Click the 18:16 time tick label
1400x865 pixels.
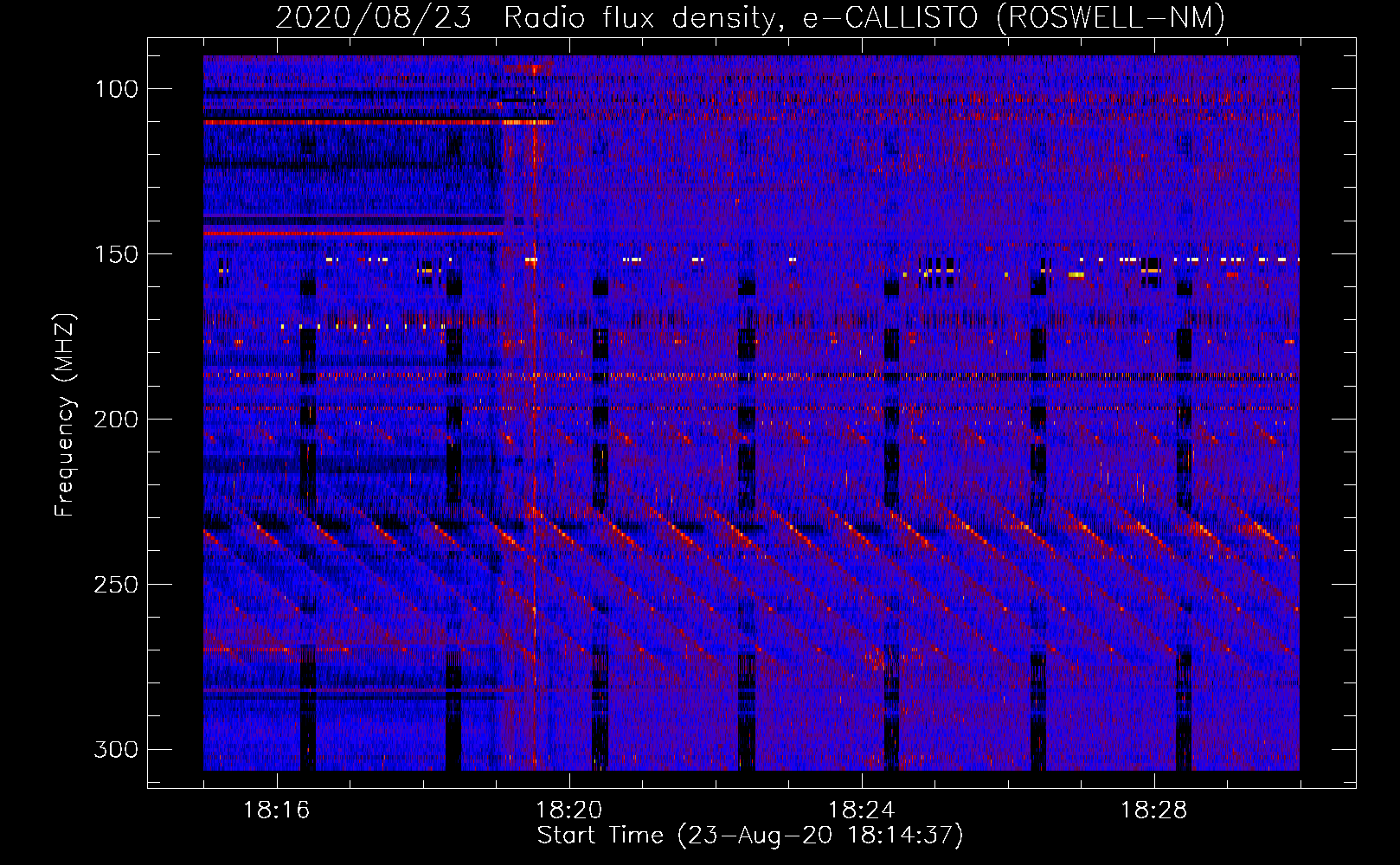(277, 811)
